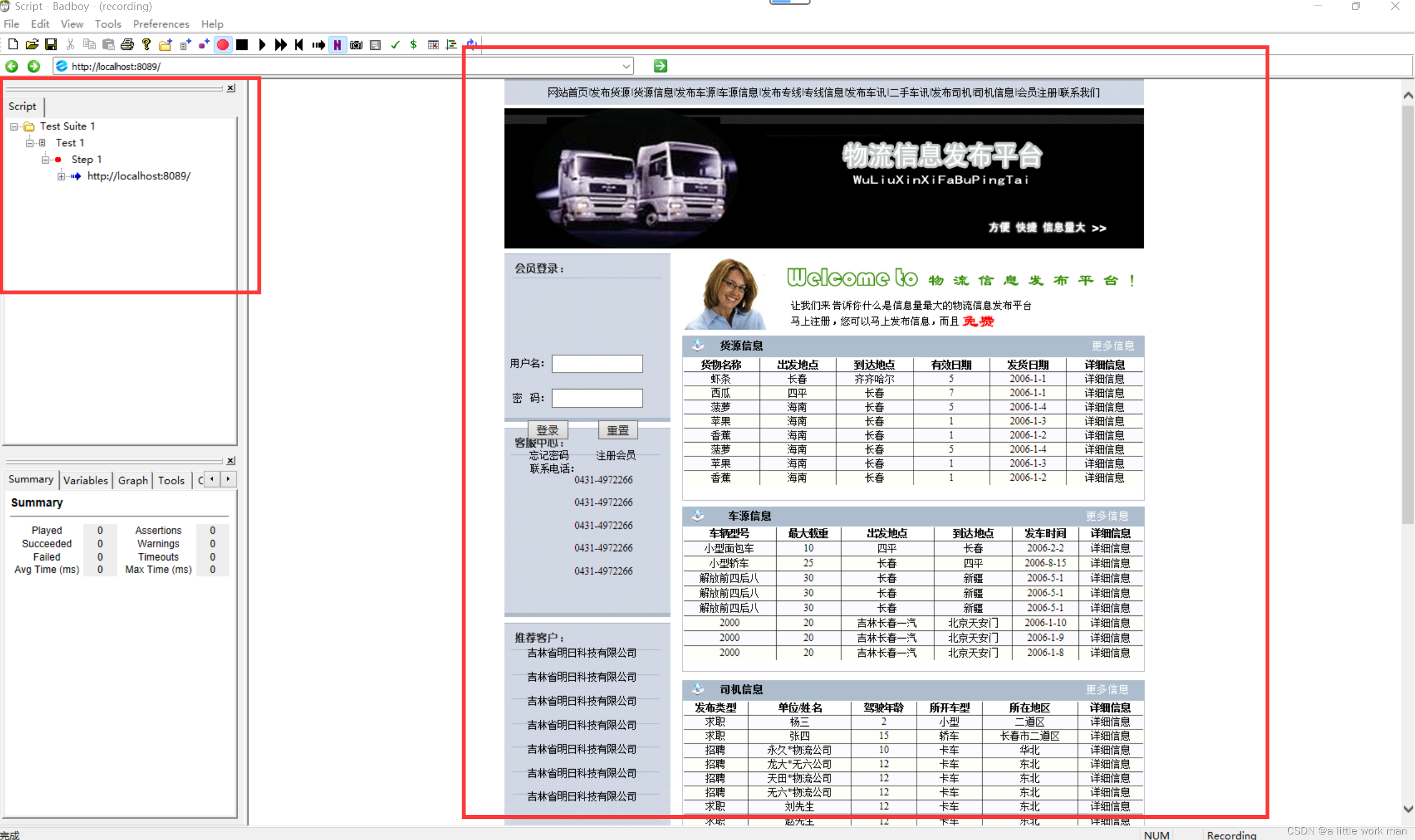
Task: Click the Save floppy-disk icon
Action: click(51, 44)
